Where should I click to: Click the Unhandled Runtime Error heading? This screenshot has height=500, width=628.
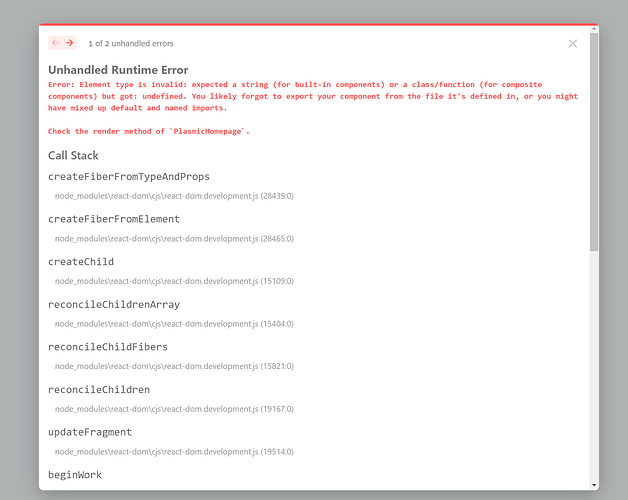(x=118, y=70)
